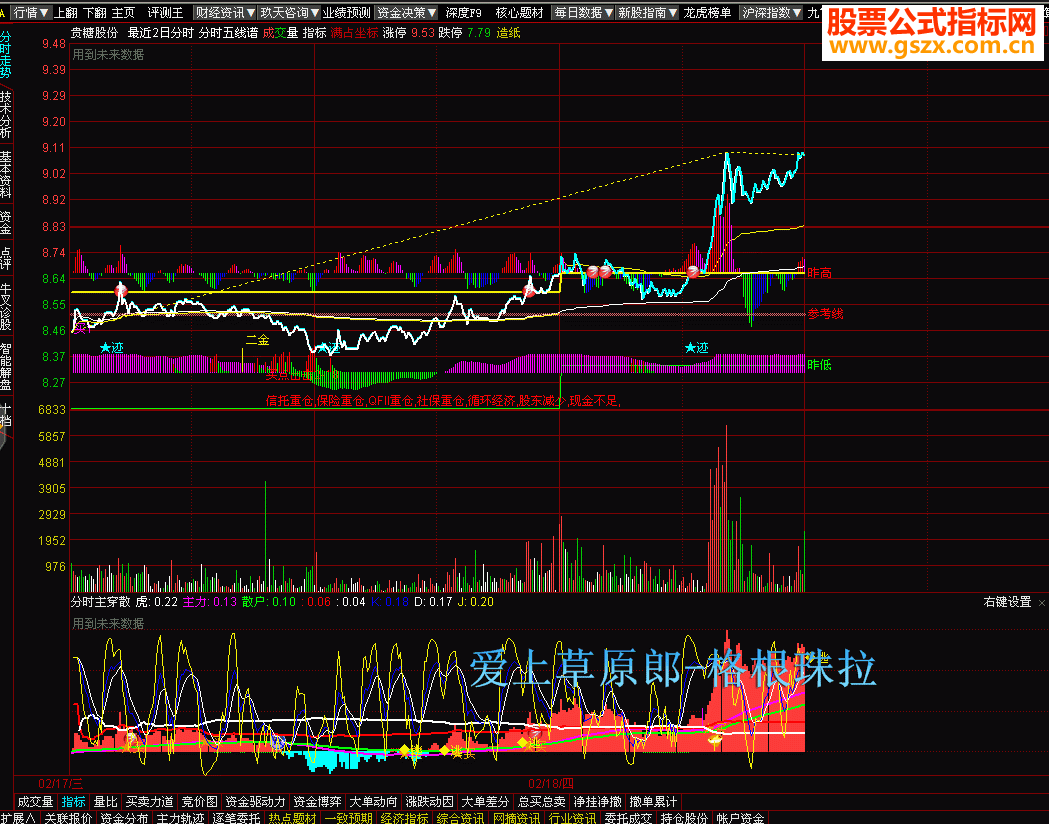Open the 网摘资讯 tab
This screenshot has height=824, width=1049.
(x=517, y=817)
